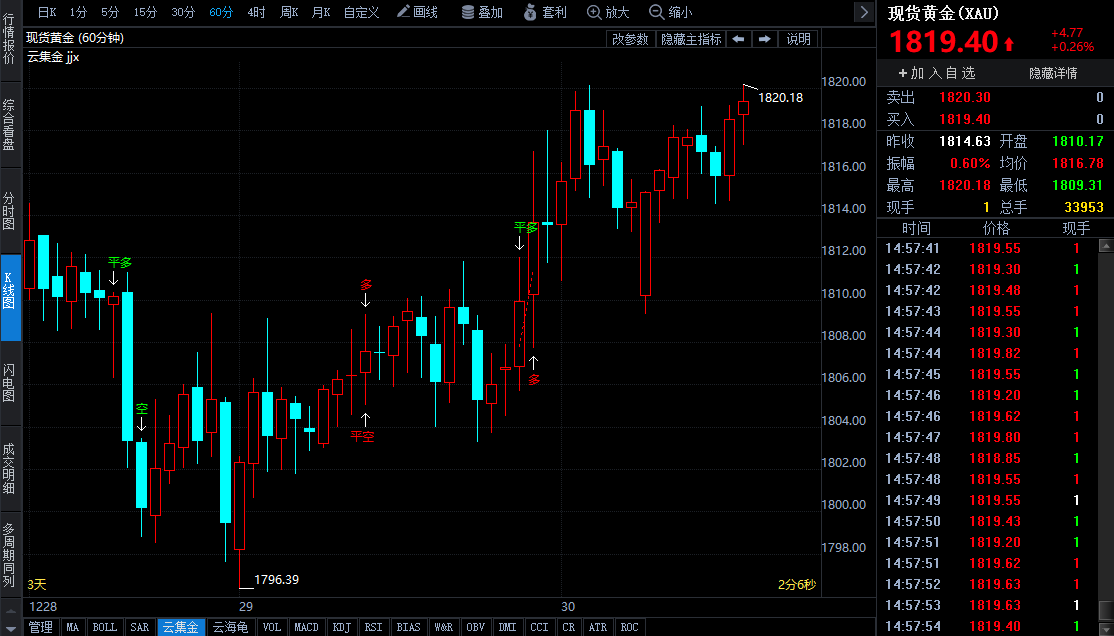
Task: Zoom out with 缩小 magnifier
Action: click(671, 12)
